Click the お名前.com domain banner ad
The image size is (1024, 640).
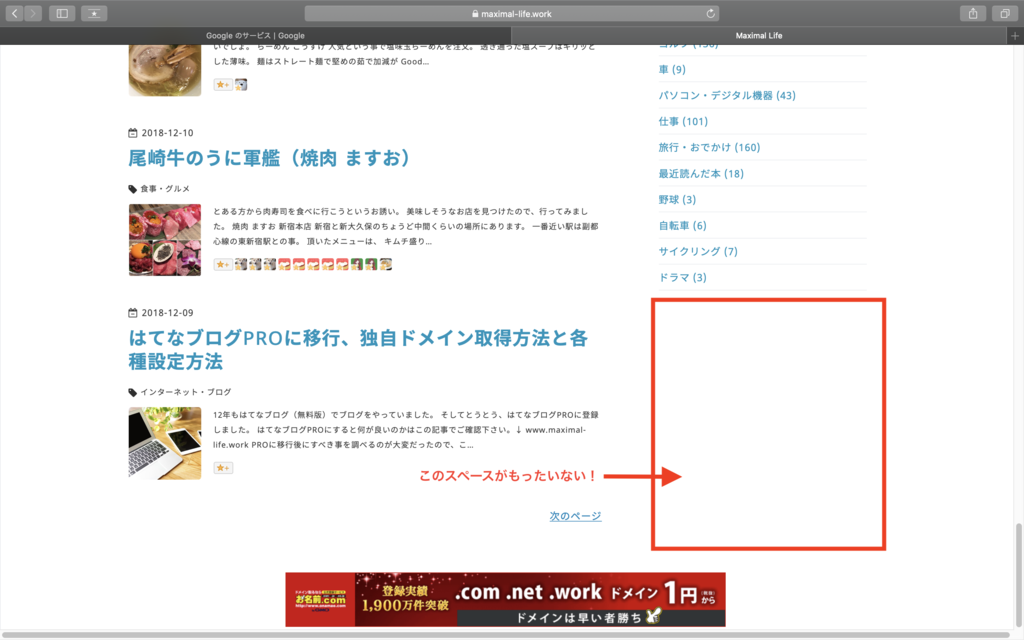coord(505,600)
